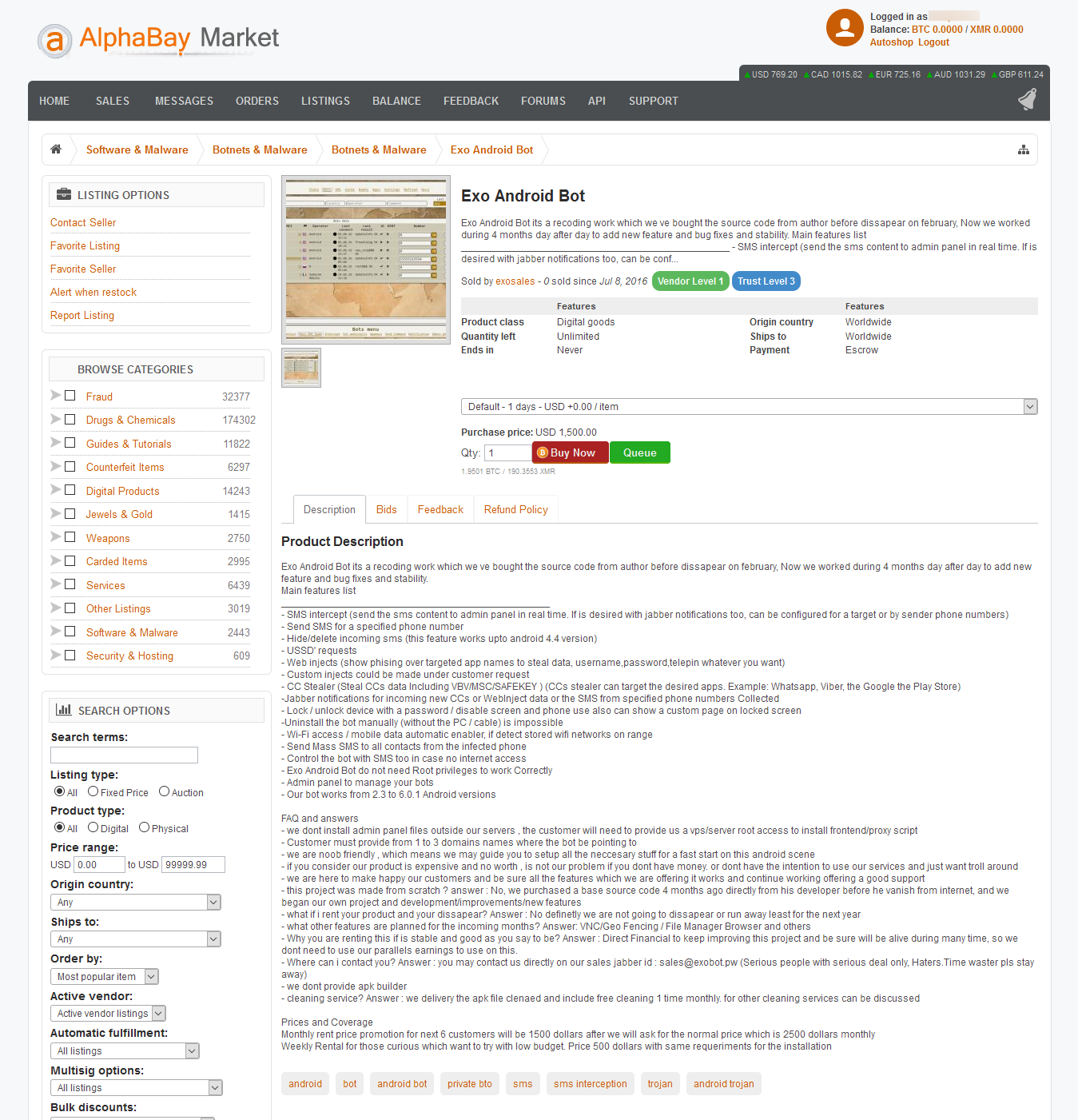Screen dimensions: 1078x1120
Task: Select Digital product type
Action: [93, 827]
